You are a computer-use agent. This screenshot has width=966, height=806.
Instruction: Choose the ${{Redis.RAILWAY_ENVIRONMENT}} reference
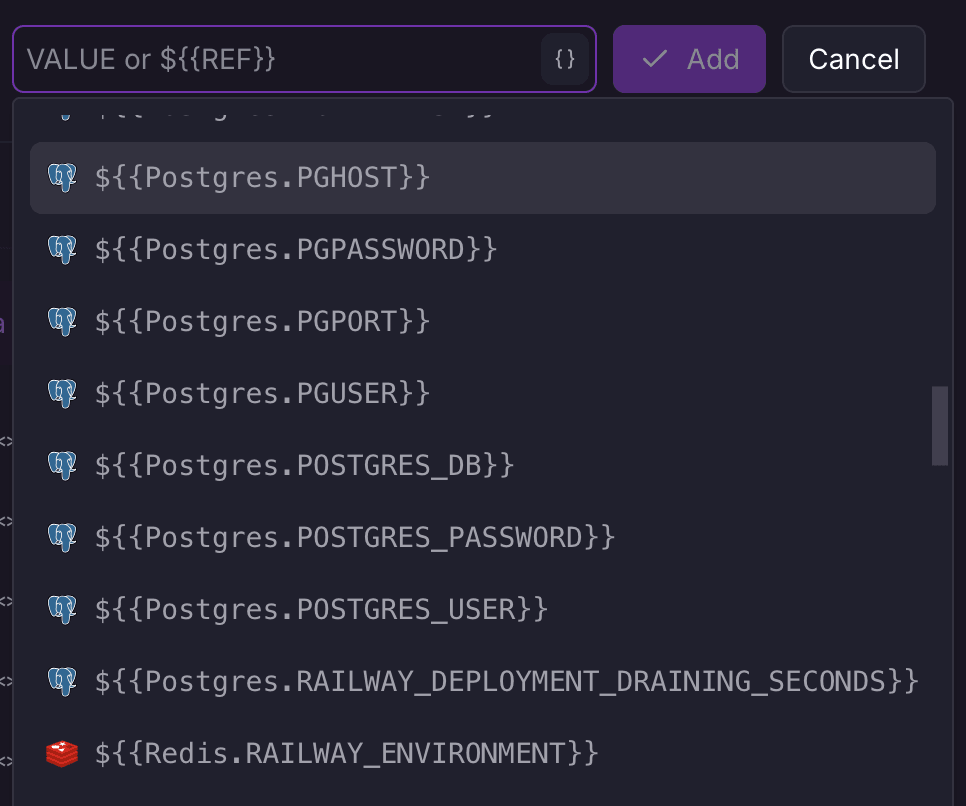[346, 754]
